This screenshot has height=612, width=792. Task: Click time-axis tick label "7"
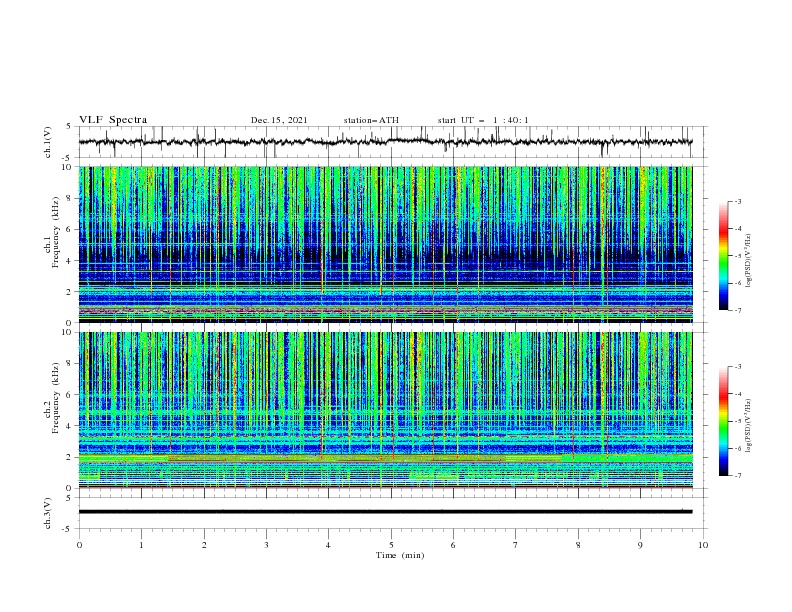(516, 545)
